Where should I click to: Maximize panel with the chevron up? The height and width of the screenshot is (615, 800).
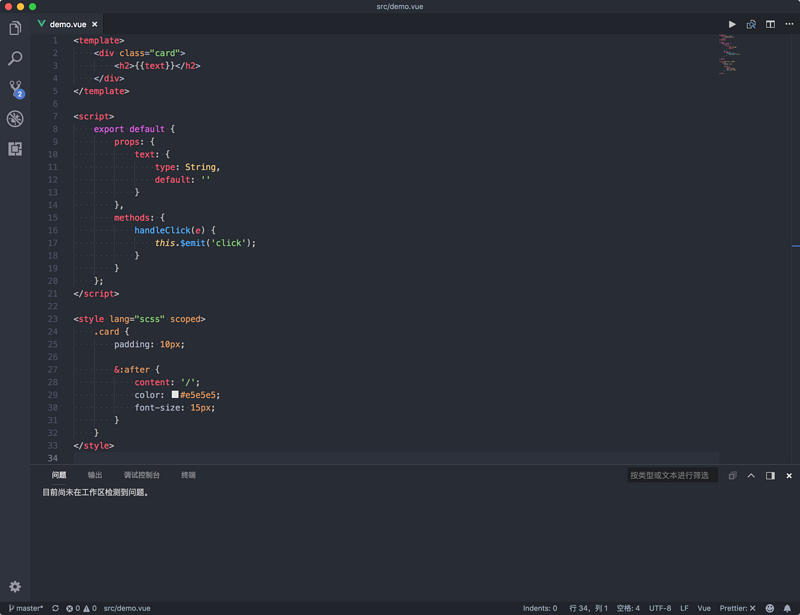pos(751,475)
